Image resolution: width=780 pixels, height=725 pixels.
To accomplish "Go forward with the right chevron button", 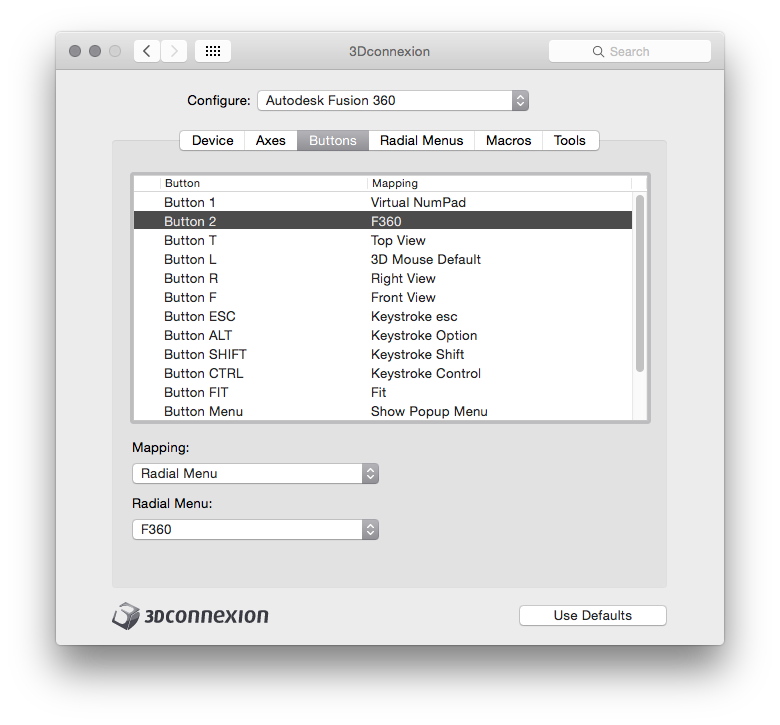I will pyautogui.click(x=174, y=51).
